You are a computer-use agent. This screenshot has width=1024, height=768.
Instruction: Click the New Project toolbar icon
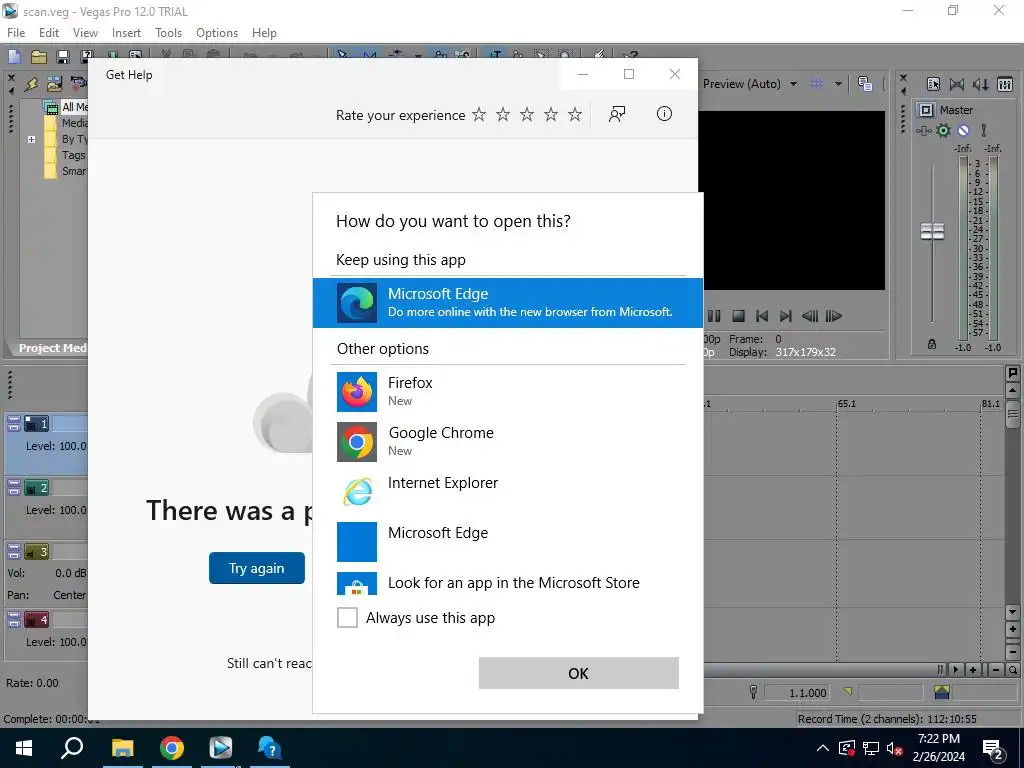coord(14,57)
